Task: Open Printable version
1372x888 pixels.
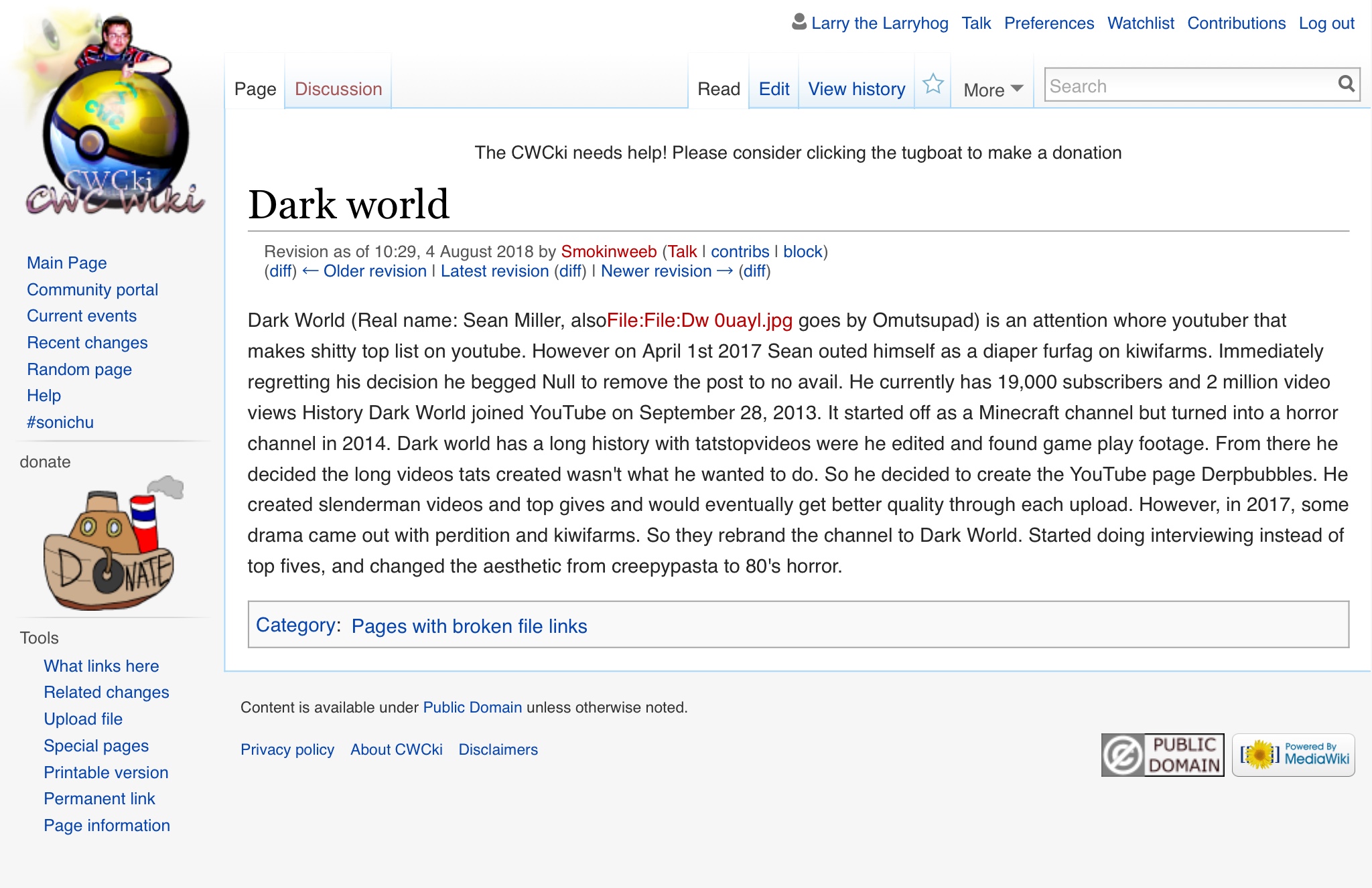Action: [106, 773]
